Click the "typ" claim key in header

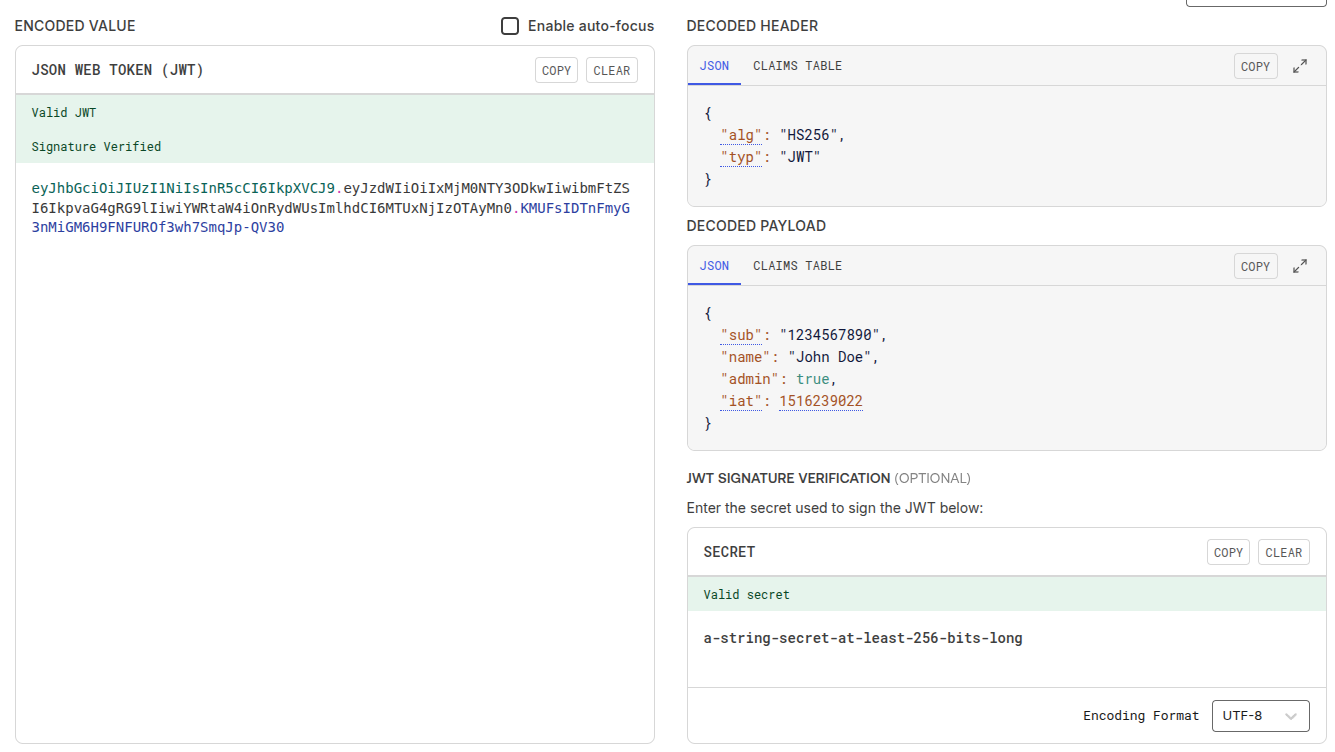pos(741,157)
